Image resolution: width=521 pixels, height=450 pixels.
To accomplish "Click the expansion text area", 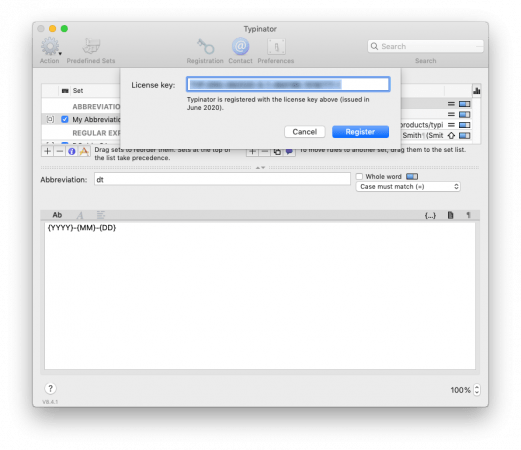I will [260, 295].
